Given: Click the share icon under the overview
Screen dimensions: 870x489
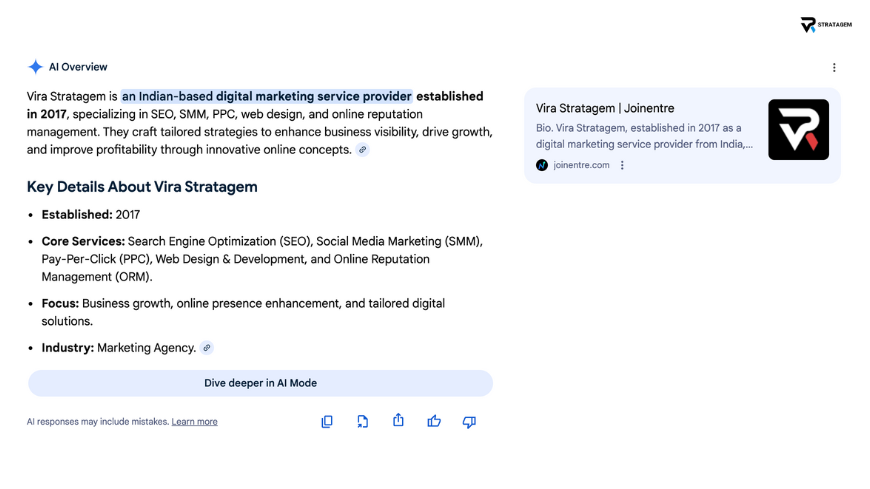Looking at the screenshot, I should coord(398,421).
